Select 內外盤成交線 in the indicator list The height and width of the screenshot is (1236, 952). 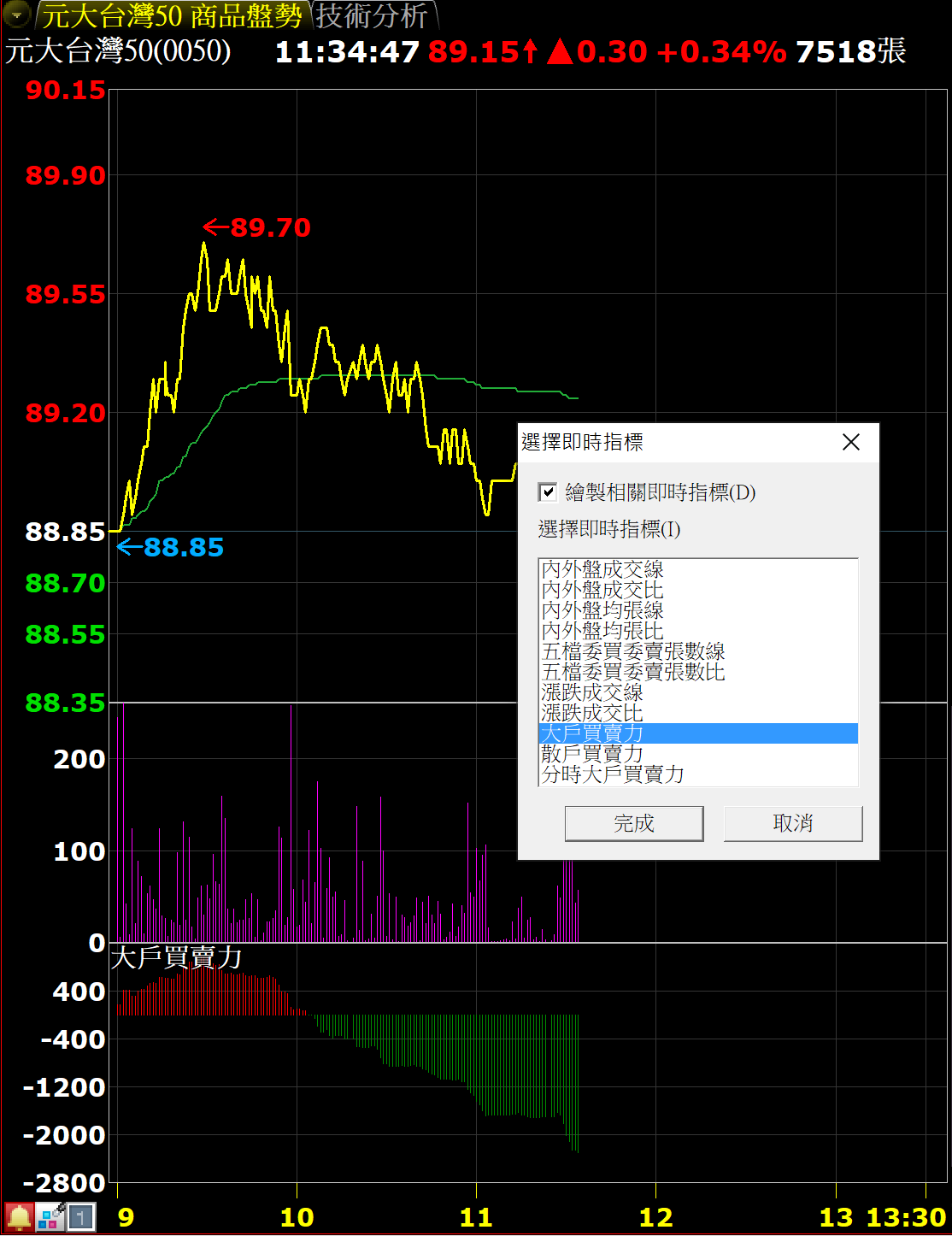pos(602,569)
